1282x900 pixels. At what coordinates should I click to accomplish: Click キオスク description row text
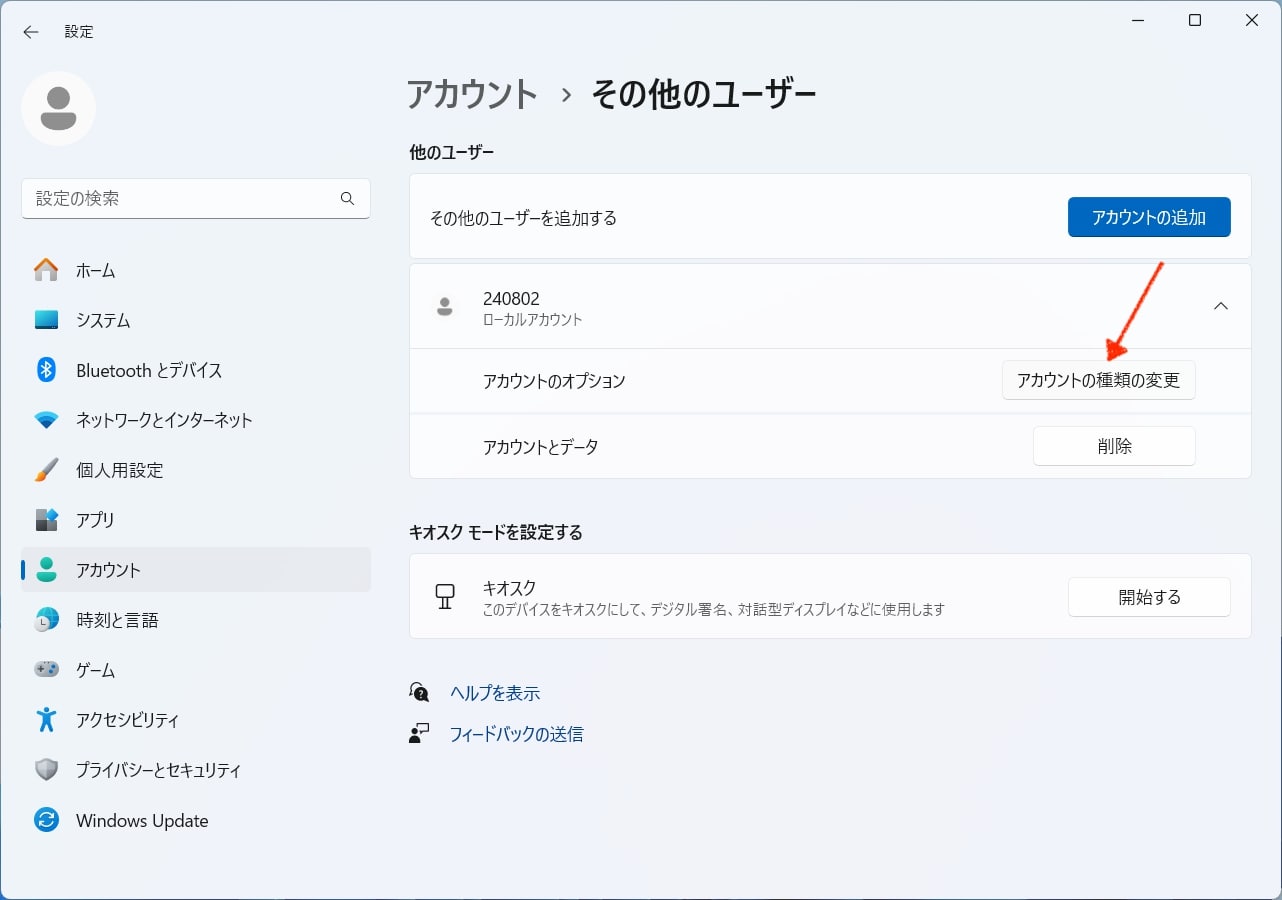tap(714, 609)
